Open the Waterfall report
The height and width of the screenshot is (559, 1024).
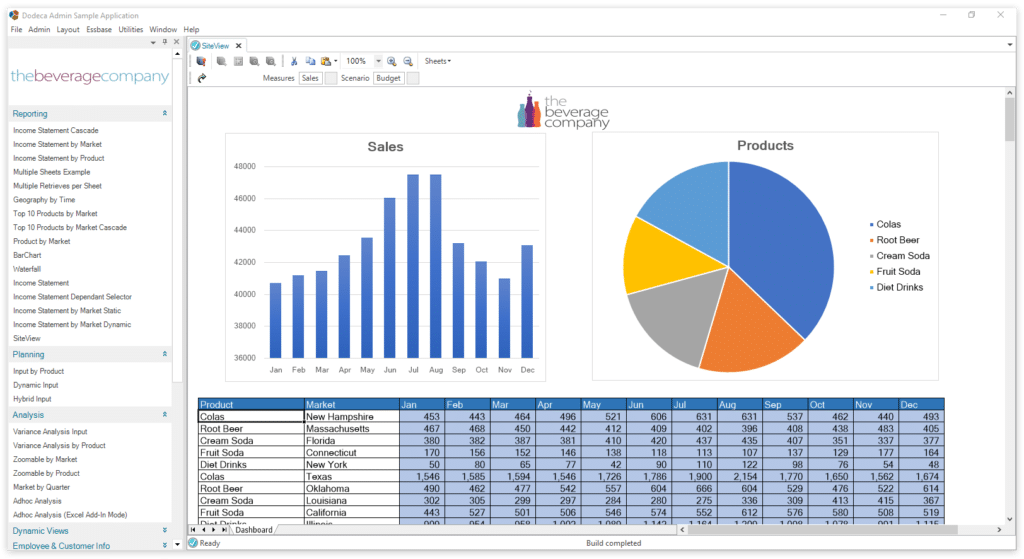pyautogui.click(x=27, y=269)
